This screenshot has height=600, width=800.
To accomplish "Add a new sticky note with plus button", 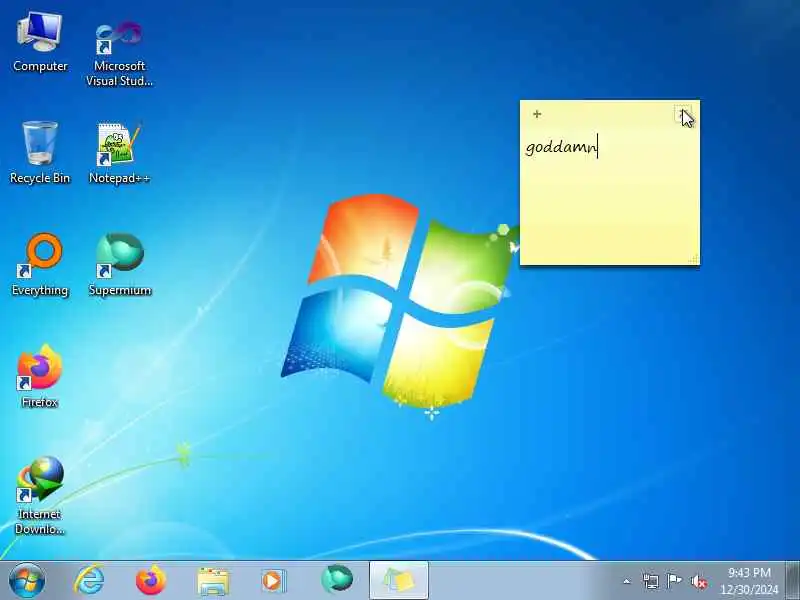I will (537, 114).
